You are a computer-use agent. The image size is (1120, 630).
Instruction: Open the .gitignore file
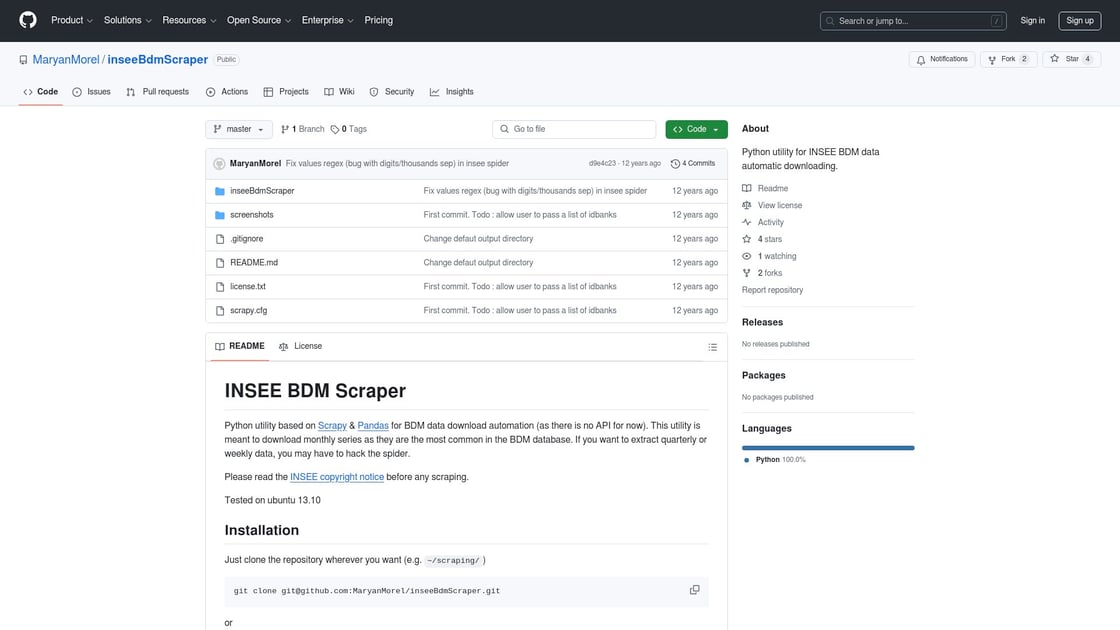coord(246,239)
